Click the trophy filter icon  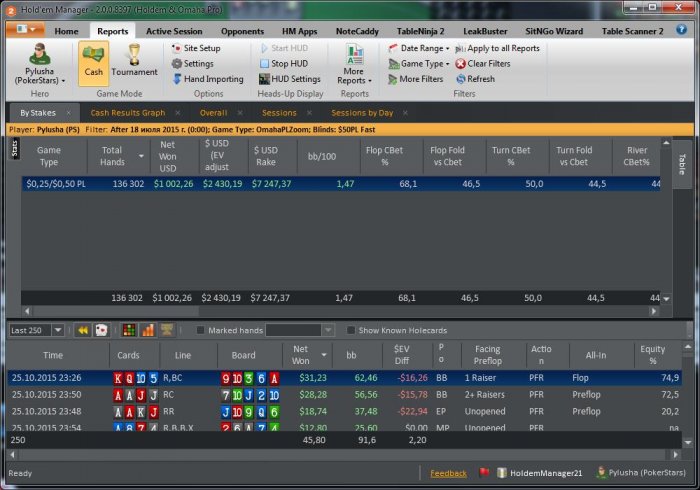(x=167, y=330)
